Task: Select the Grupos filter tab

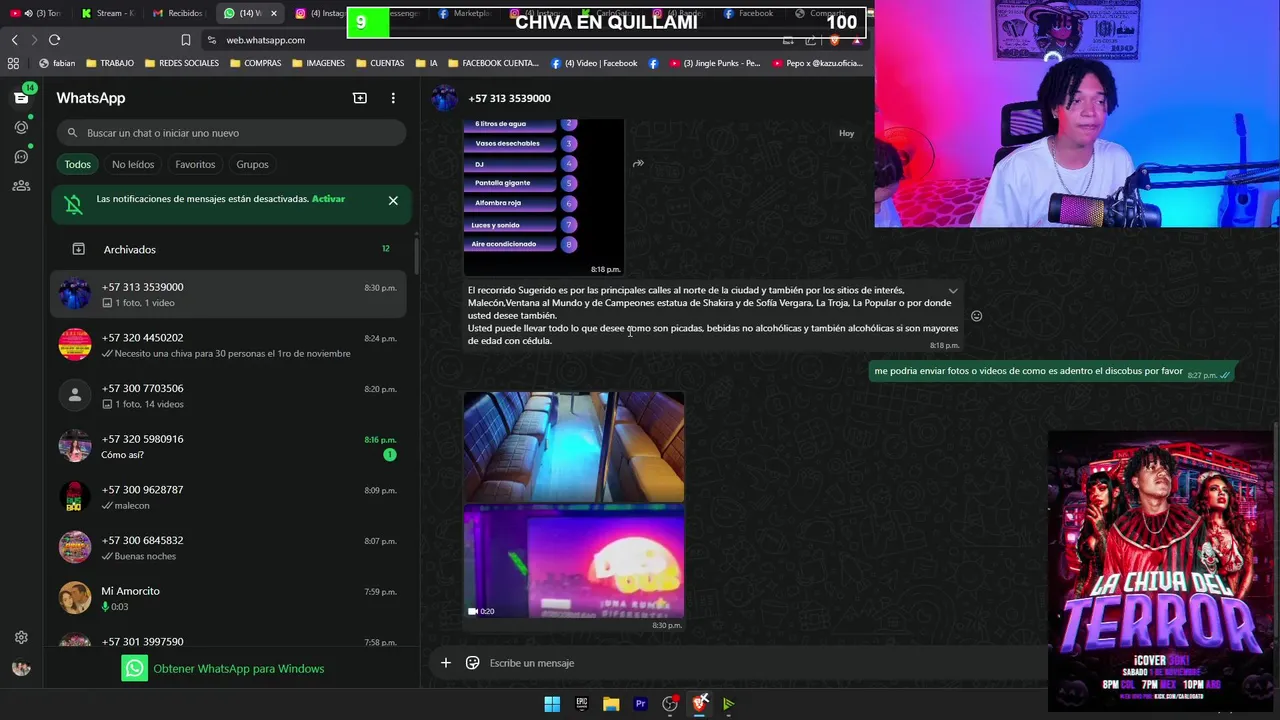Action: coord(252,164)
